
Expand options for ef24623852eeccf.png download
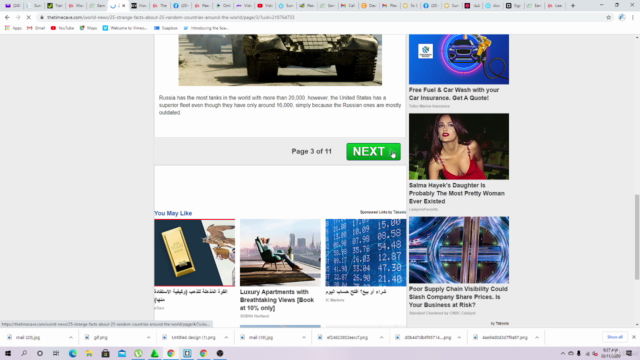tap(381, 338)
